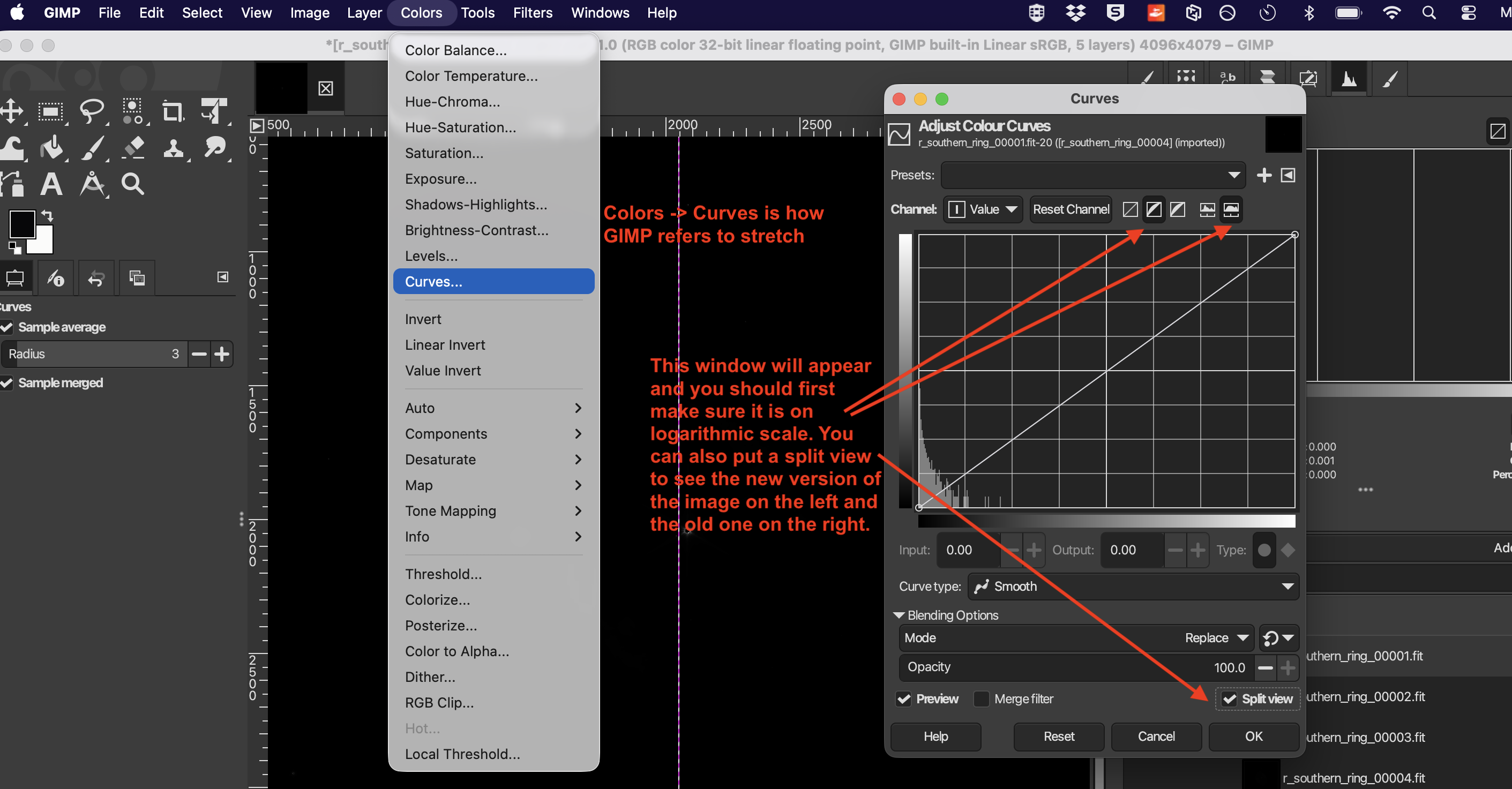Image resolution: width=1512 pixels, height=789 pixels.
Task: Enable the Merge filter checkbox
Action: (x=981, y=698)
